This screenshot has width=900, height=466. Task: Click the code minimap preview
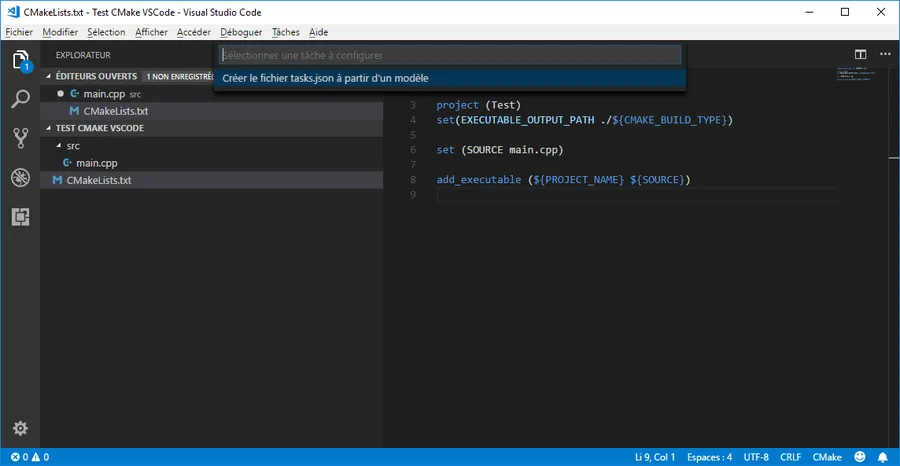point(855,74)
